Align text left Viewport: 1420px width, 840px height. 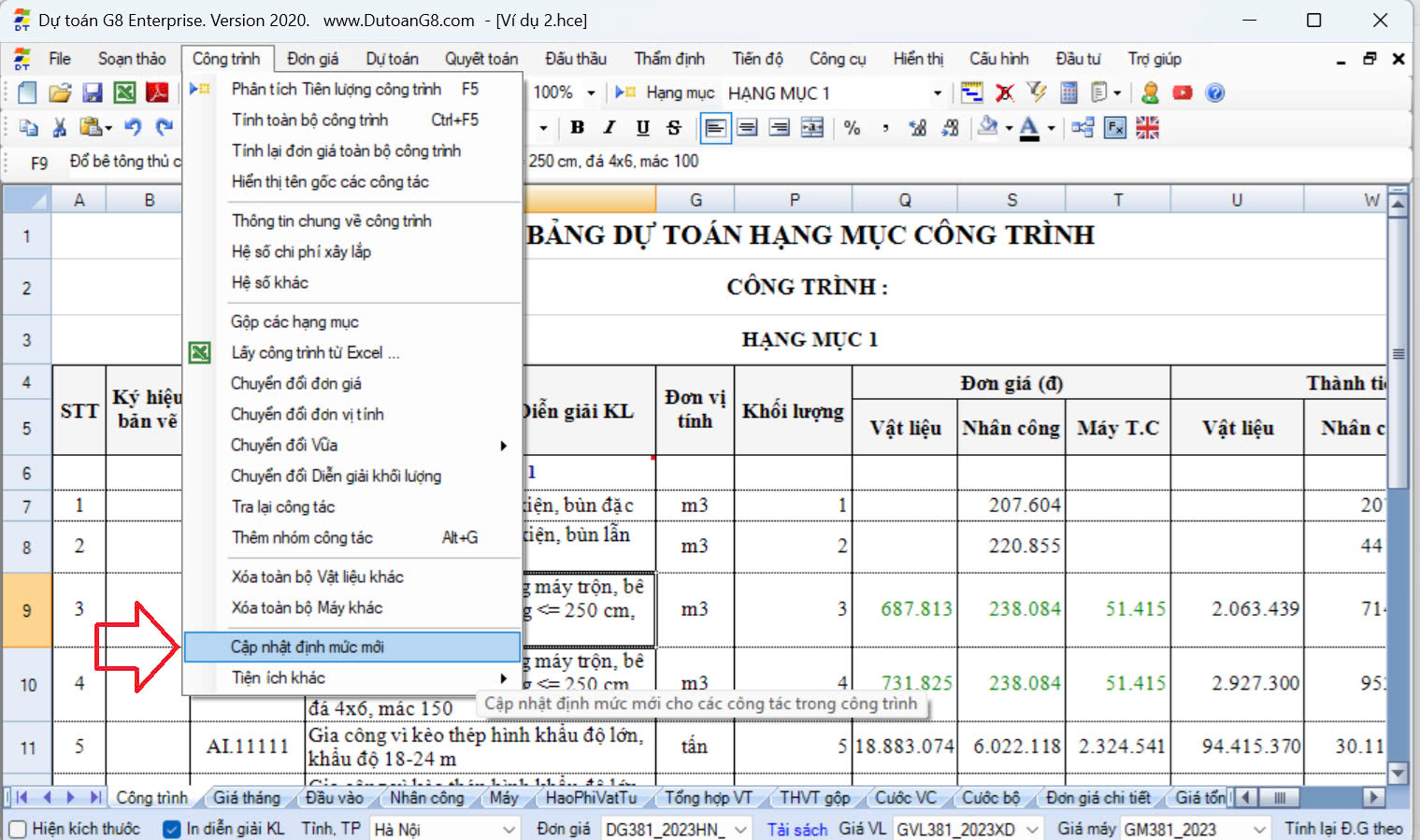coord(715,127)
